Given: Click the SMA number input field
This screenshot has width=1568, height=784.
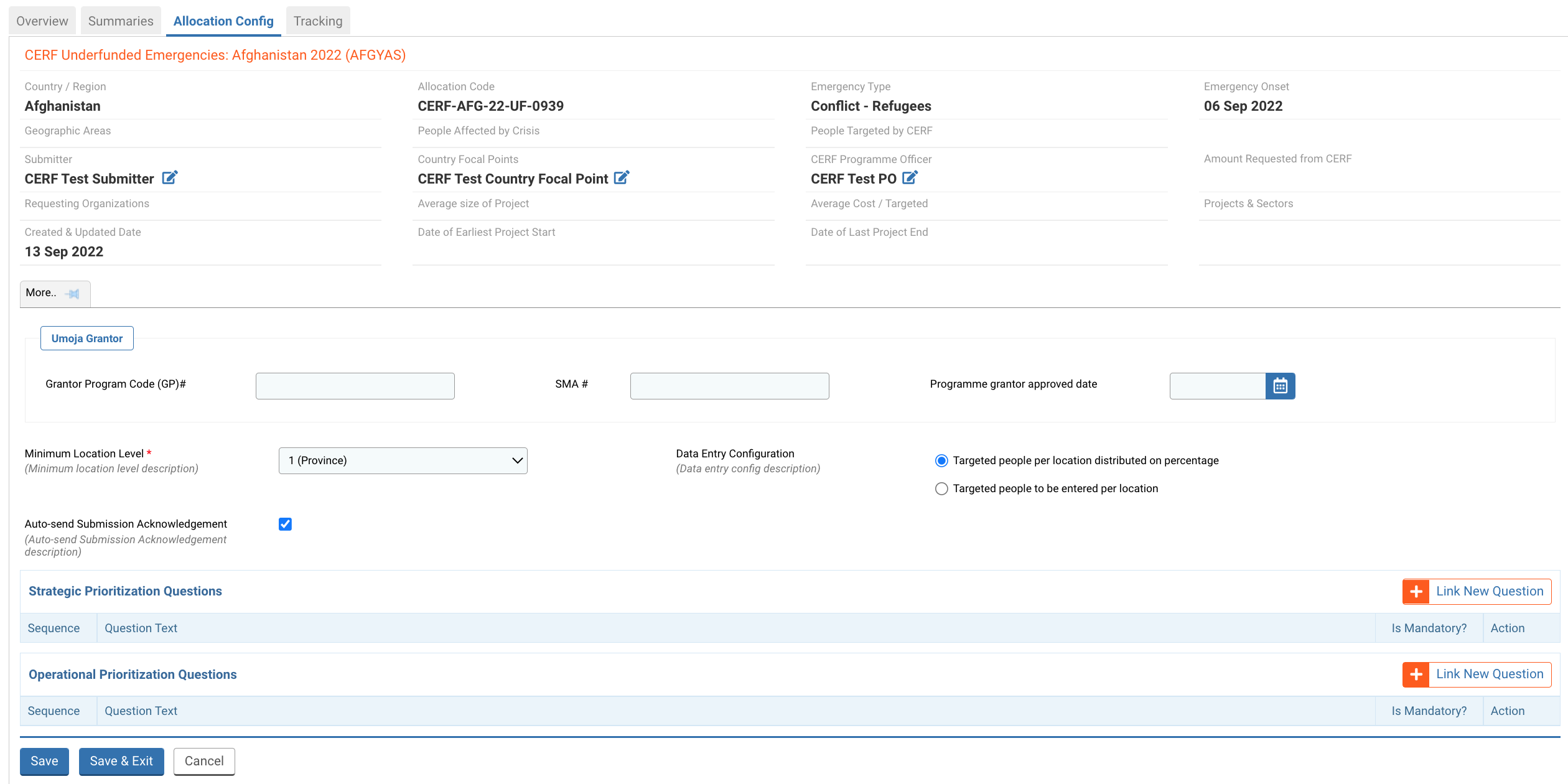Looking at the screenshot, I should (729, 384).
